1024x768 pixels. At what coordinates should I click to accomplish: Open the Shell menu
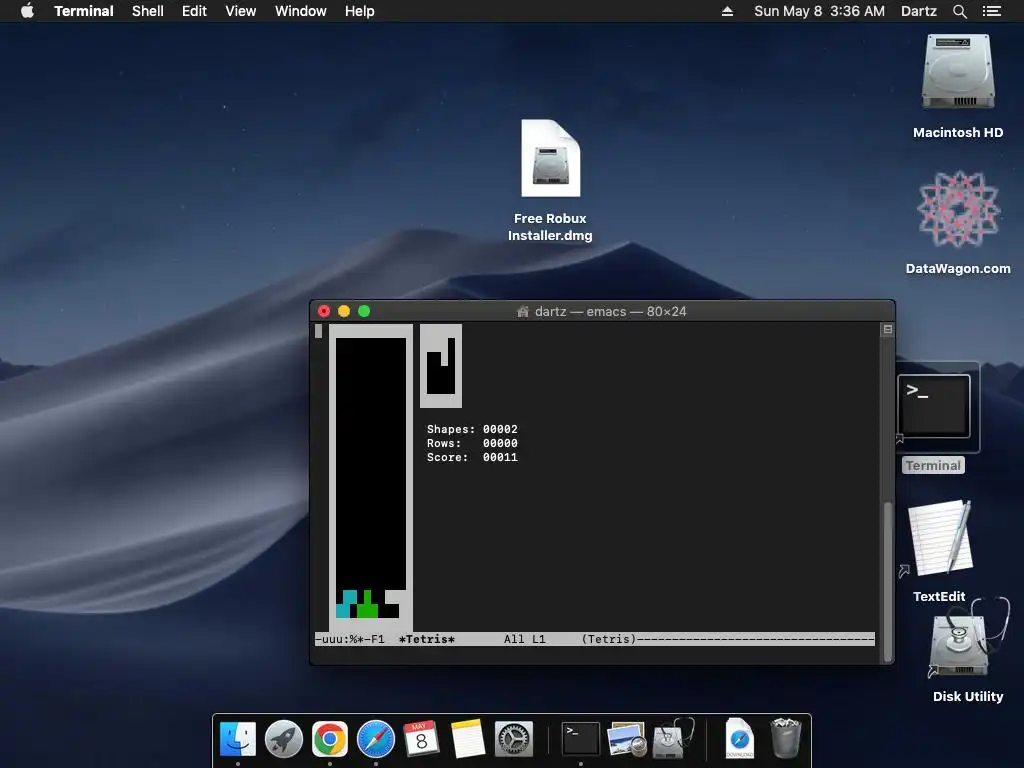point(148,11)
